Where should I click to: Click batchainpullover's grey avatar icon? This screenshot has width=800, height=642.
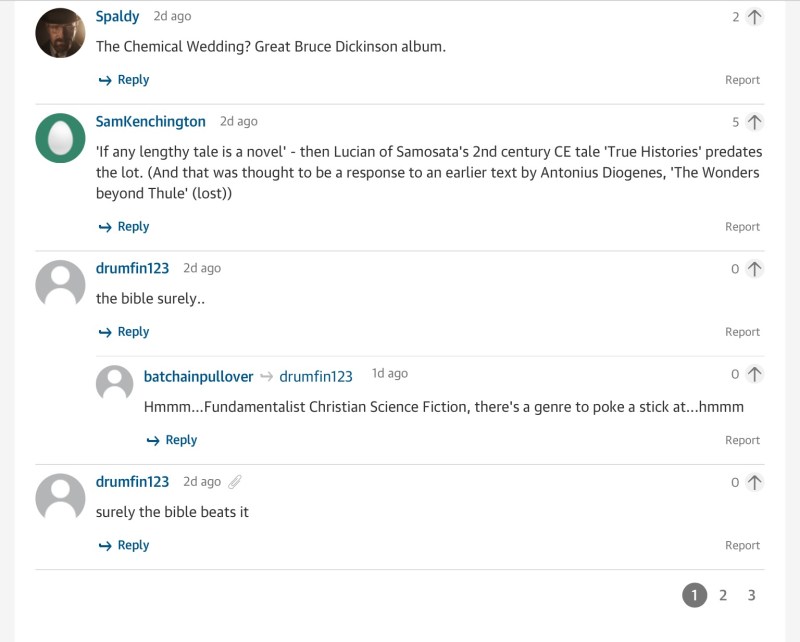(x=115, y=385)
